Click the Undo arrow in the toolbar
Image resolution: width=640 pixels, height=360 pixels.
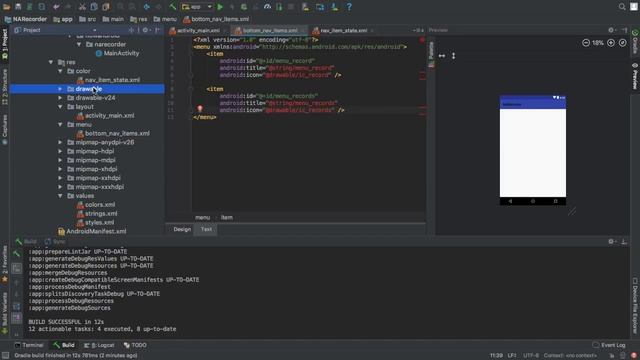pyautogui.click(x=56, y=7)
